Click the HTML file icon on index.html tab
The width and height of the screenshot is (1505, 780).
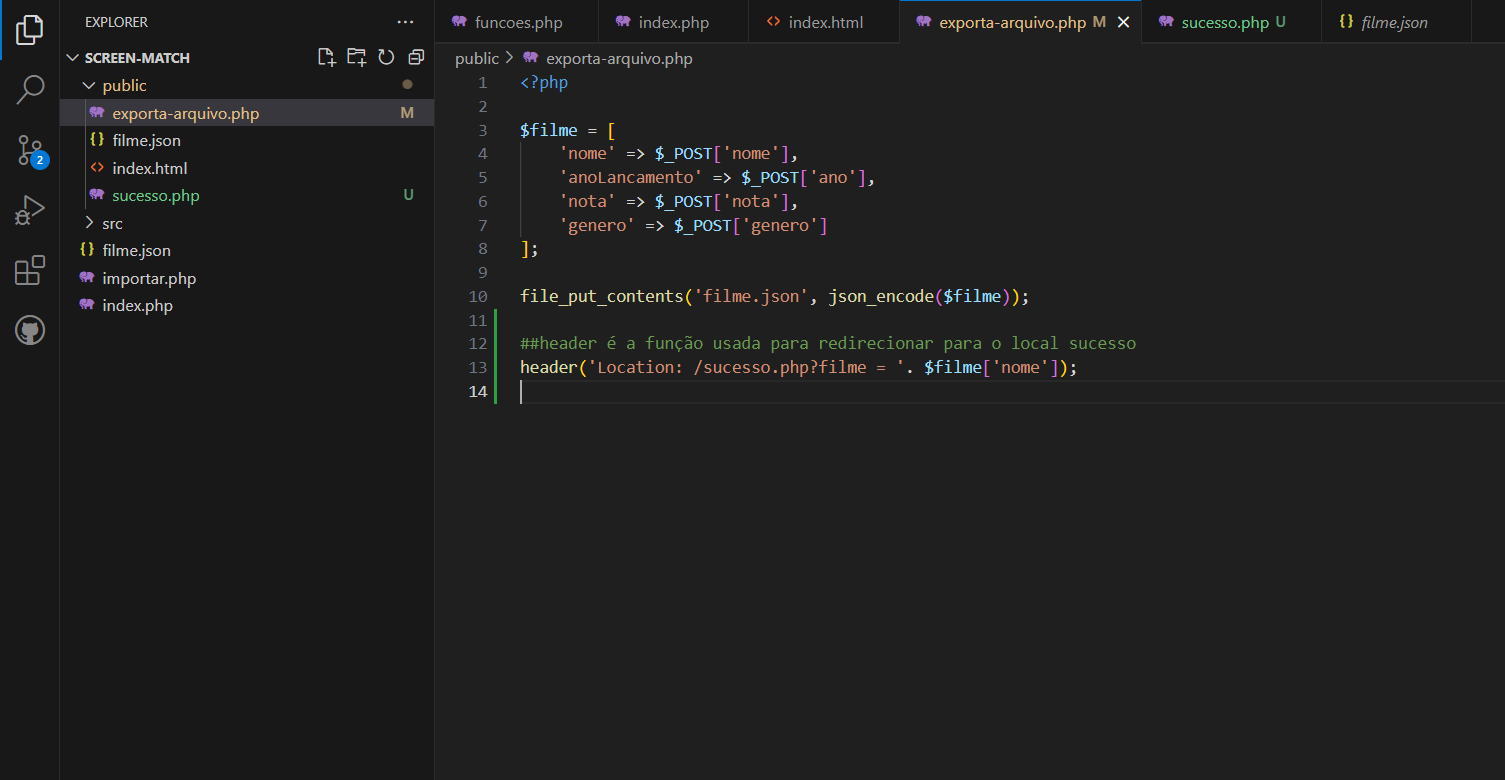pyautogui.click(x=772, y=22)
